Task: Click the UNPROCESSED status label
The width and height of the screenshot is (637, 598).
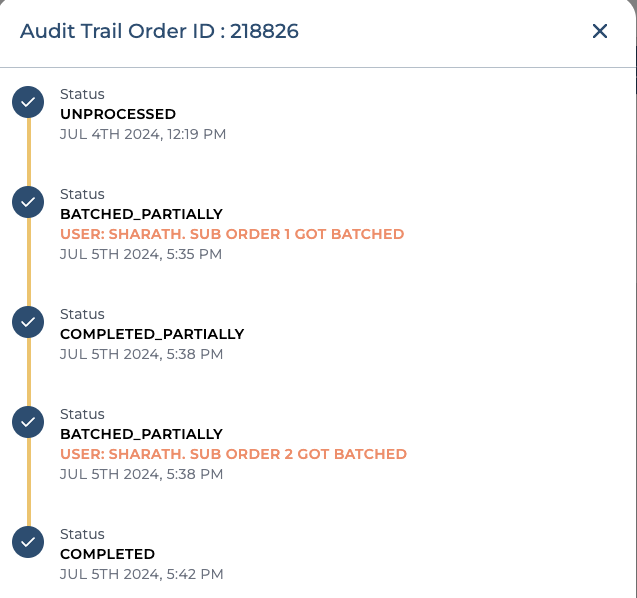Action: (x=118, y=114)
